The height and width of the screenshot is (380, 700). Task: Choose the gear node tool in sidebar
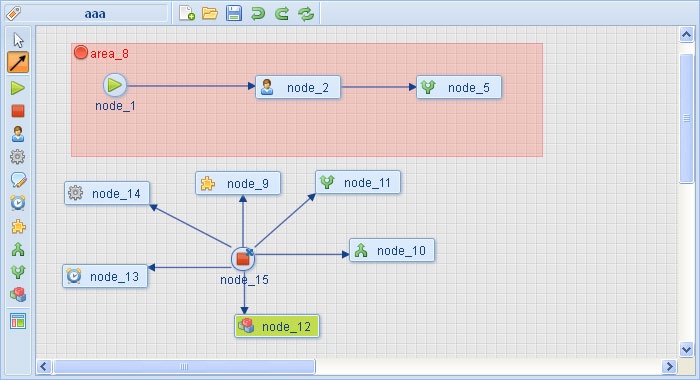tap(18, 157)
